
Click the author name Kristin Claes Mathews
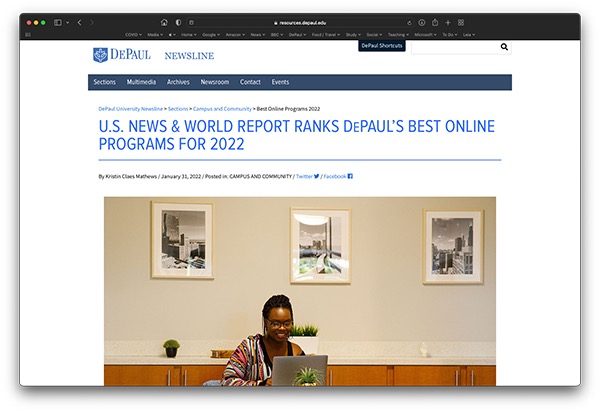[x=131, y=176]
